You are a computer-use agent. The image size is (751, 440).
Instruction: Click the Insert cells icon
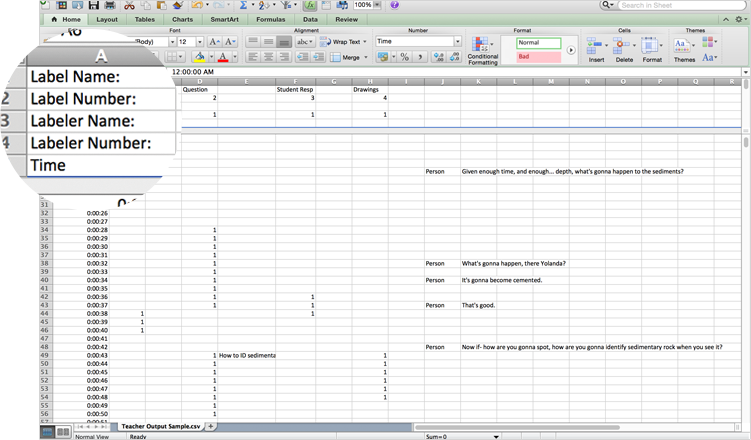596,49
